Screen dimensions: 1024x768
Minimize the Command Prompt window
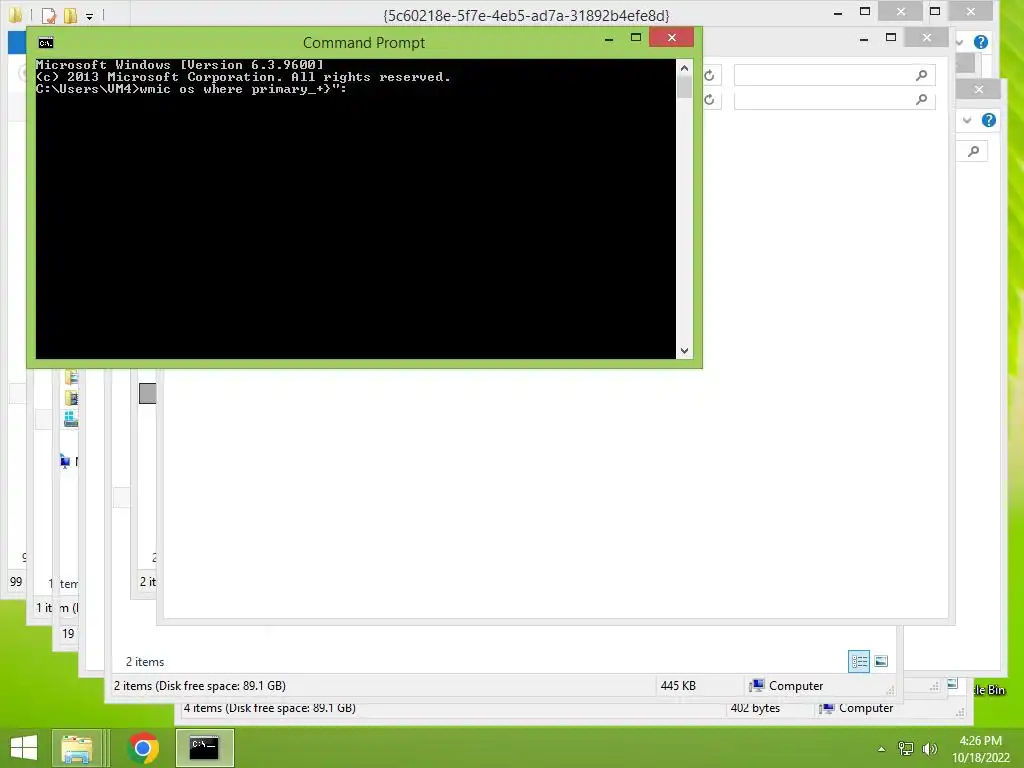[609, 39]
